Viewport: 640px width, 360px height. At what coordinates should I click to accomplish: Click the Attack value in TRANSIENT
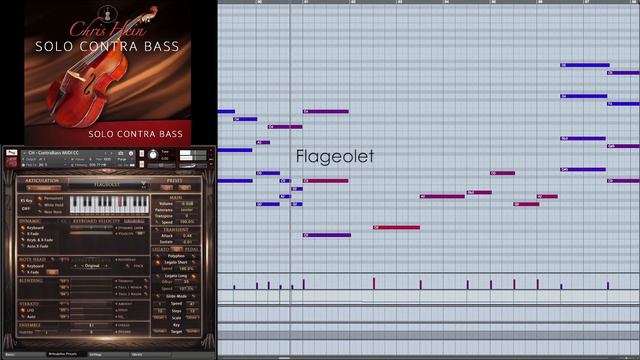pyautogui.click(x=187, y=236)
